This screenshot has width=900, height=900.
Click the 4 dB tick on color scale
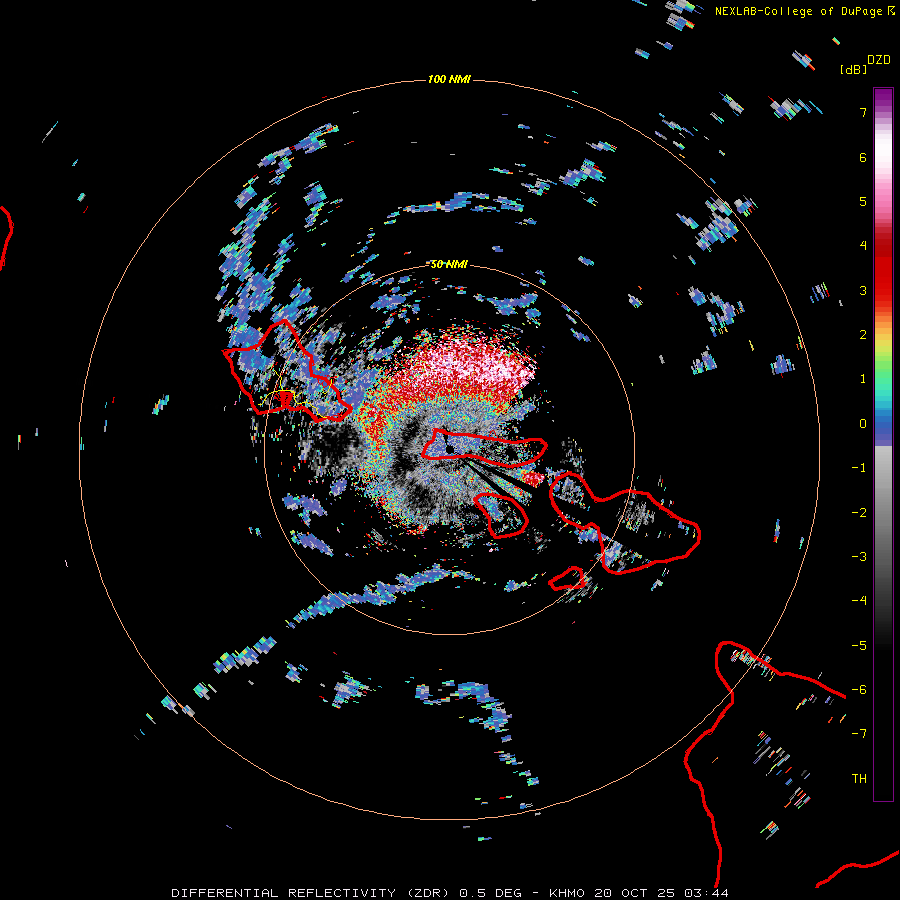(x=863, y=246)
